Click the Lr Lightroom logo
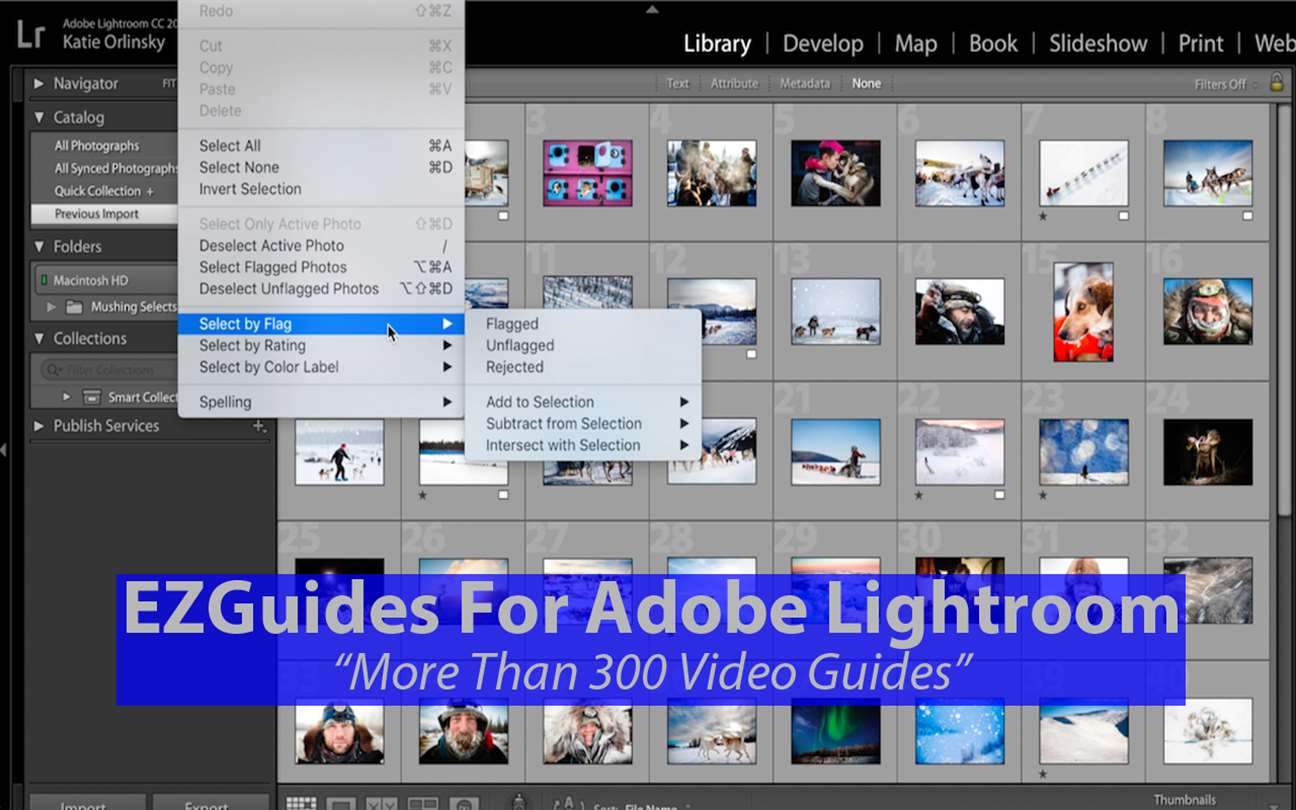 [x=30, y=36]
